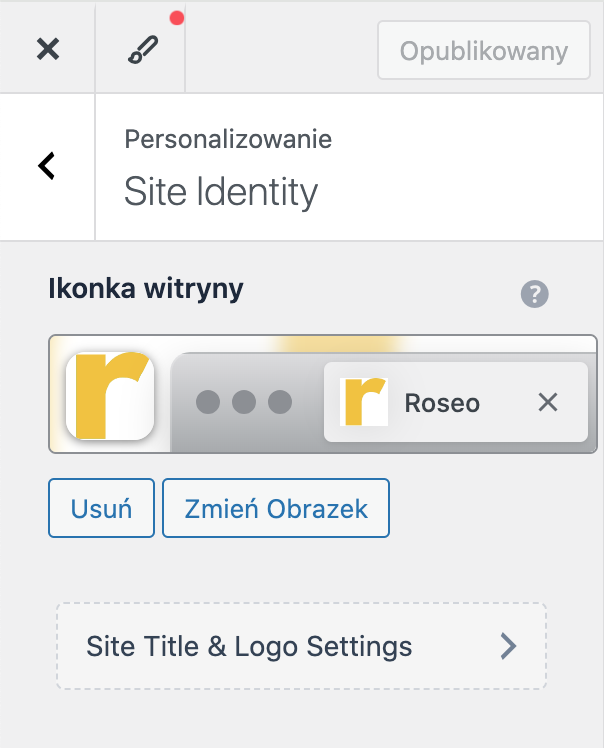Open help for Ikonka witryny section

tap(535, 294)
